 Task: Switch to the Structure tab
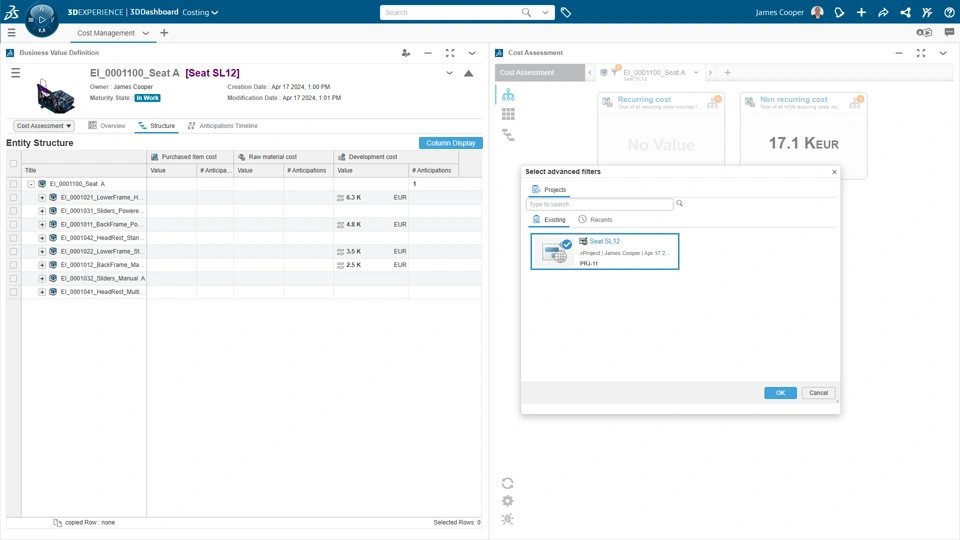pyautogui.click(x=156, y=126)
